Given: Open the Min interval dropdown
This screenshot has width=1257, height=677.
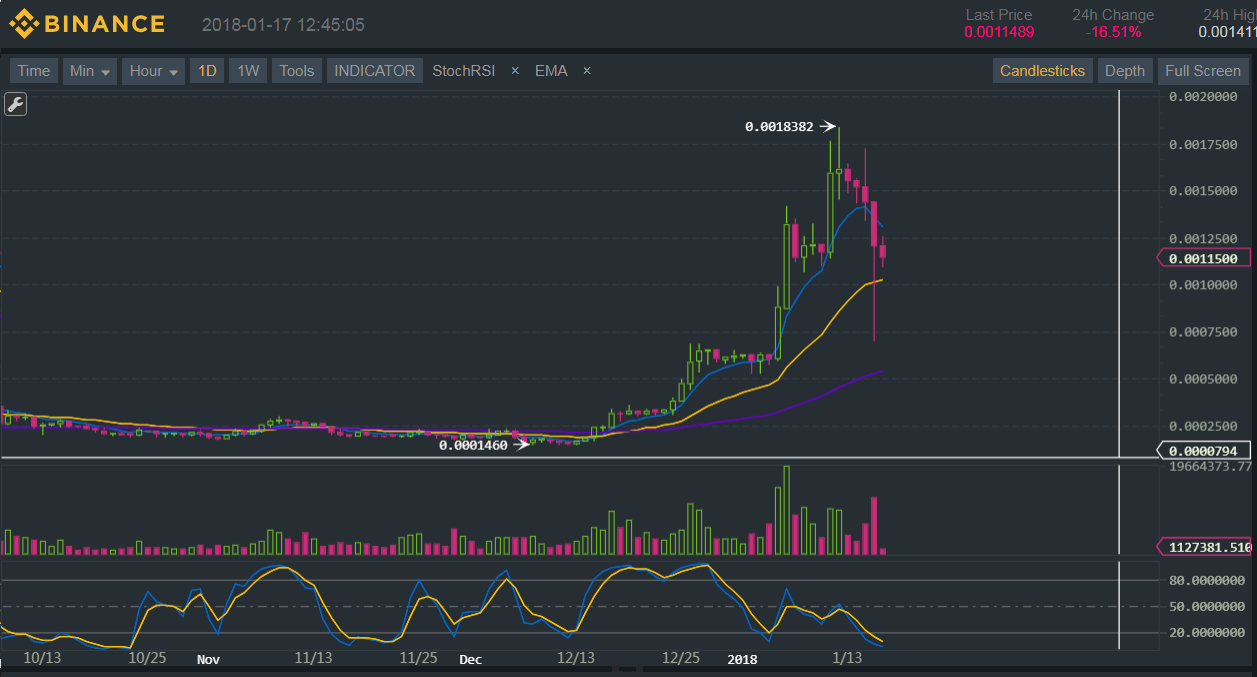Looking at the screenshot, I should (90, 71).
